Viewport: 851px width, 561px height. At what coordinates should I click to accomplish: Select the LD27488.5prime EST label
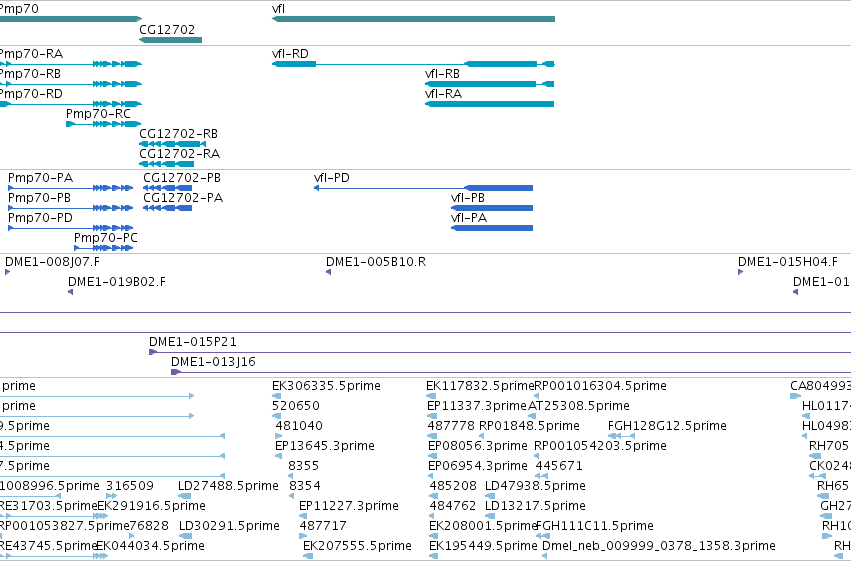228,486
